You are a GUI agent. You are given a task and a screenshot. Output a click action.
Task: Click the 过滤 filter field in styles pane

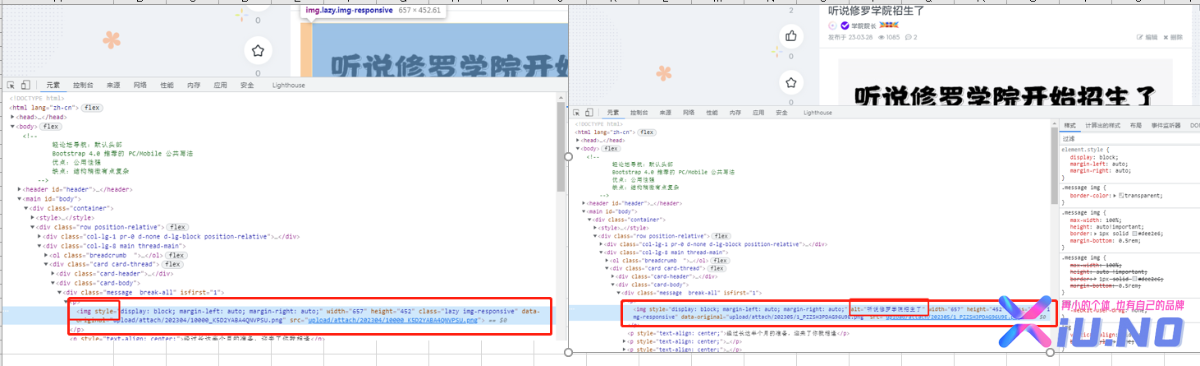click(1130, 138)
